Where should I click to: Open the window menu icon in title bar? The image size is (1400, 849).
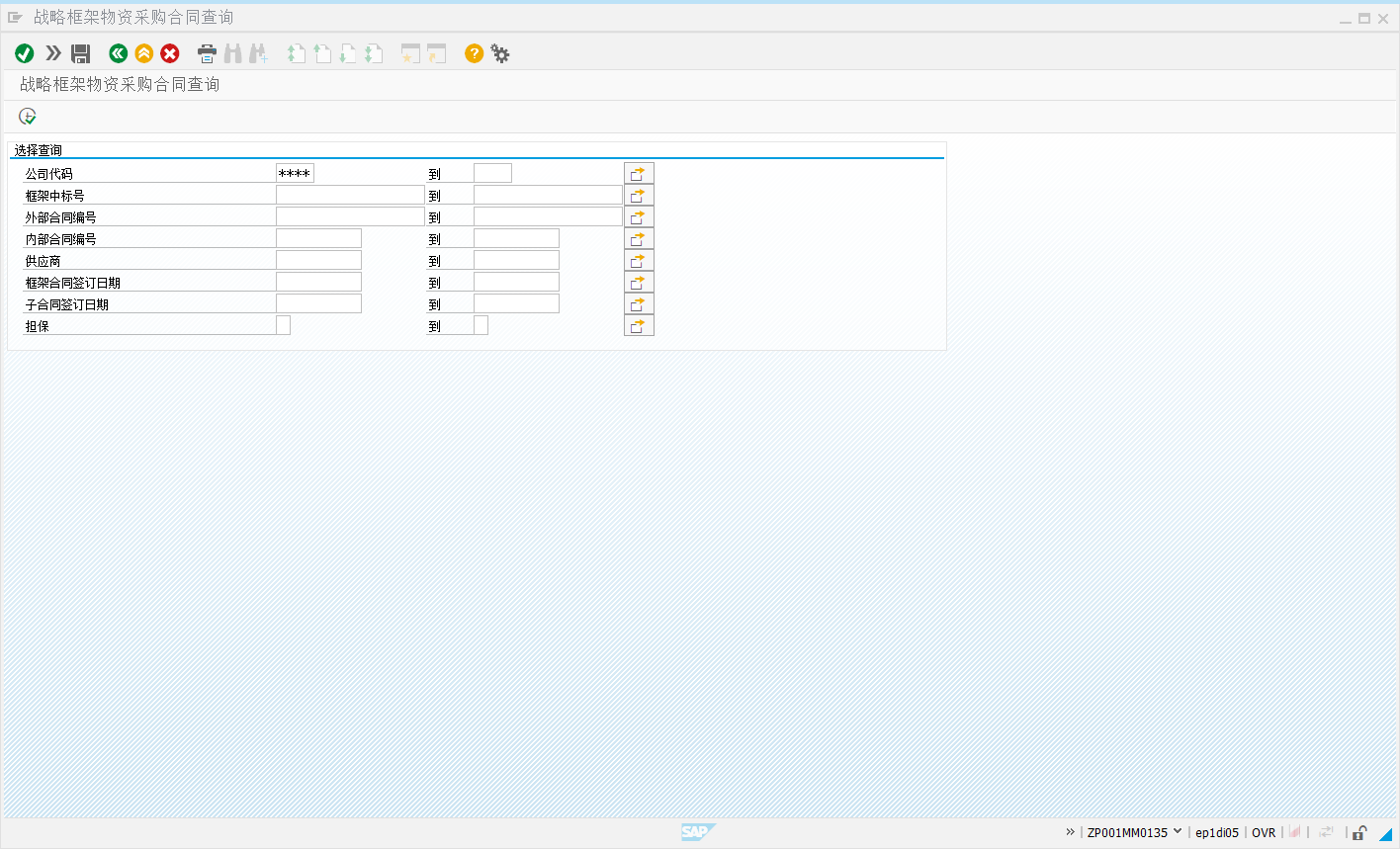tap(15, 17)
